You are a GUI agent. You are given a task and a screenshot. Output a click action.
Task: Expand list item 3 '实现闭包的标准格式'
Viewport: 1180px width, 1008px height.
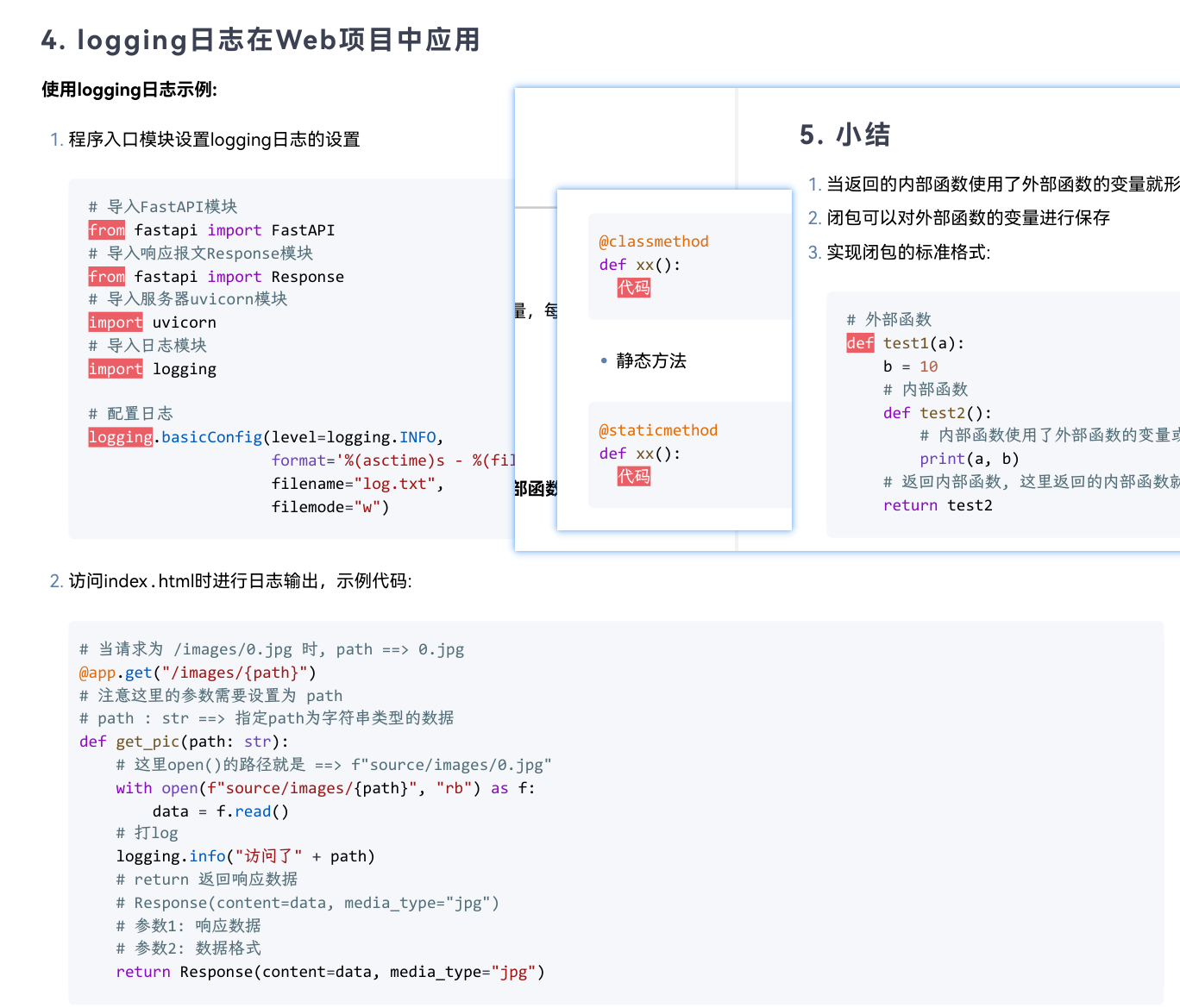905,252
